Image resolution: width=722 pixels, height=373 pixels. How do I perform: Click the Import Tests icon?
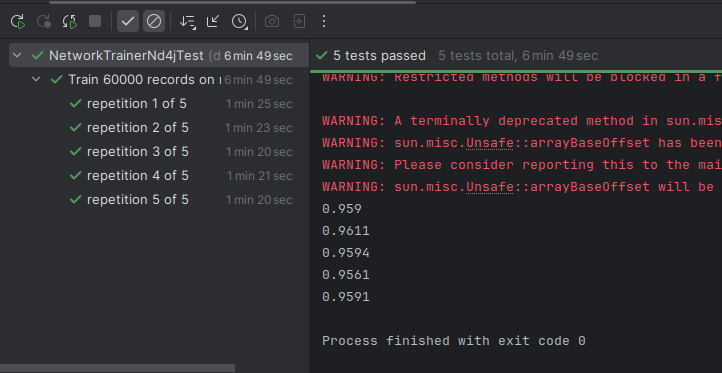298,21
